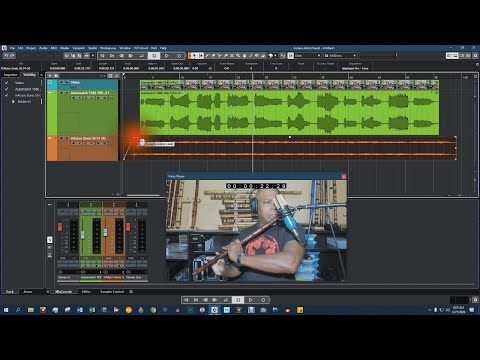This screenshot has width=480, height=360.
Task: Click Record in the bottom transport bar
Action: click(263, 300)
